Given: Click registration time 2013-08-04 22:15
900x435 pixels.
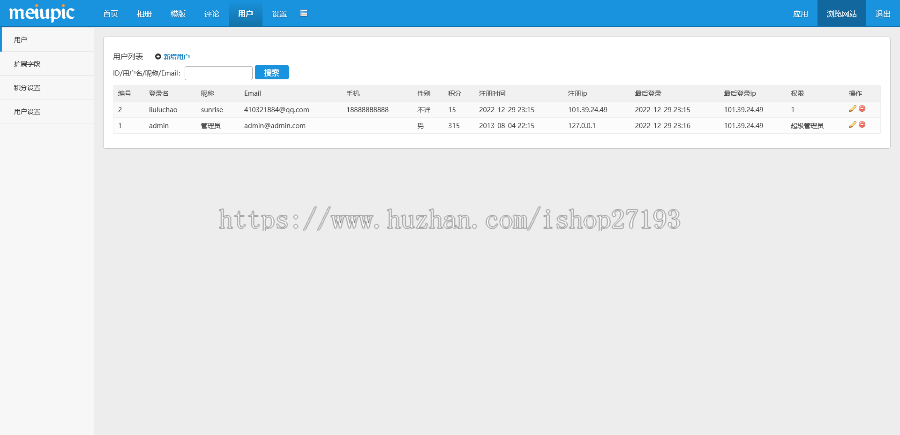Looking at the screenshot, I should tap(507, 125).
